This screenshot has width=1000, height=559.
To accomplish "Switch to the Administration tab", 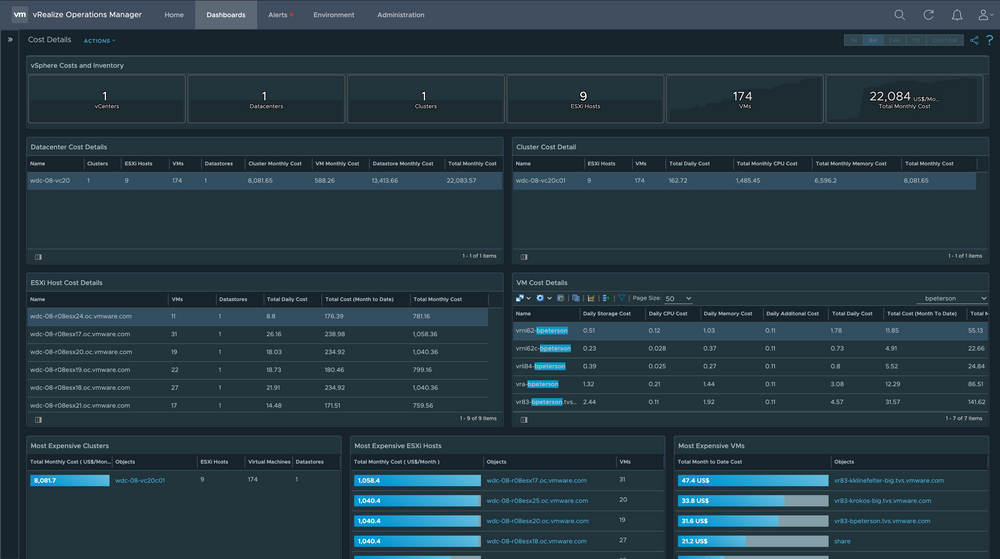I will click(400, 15).
